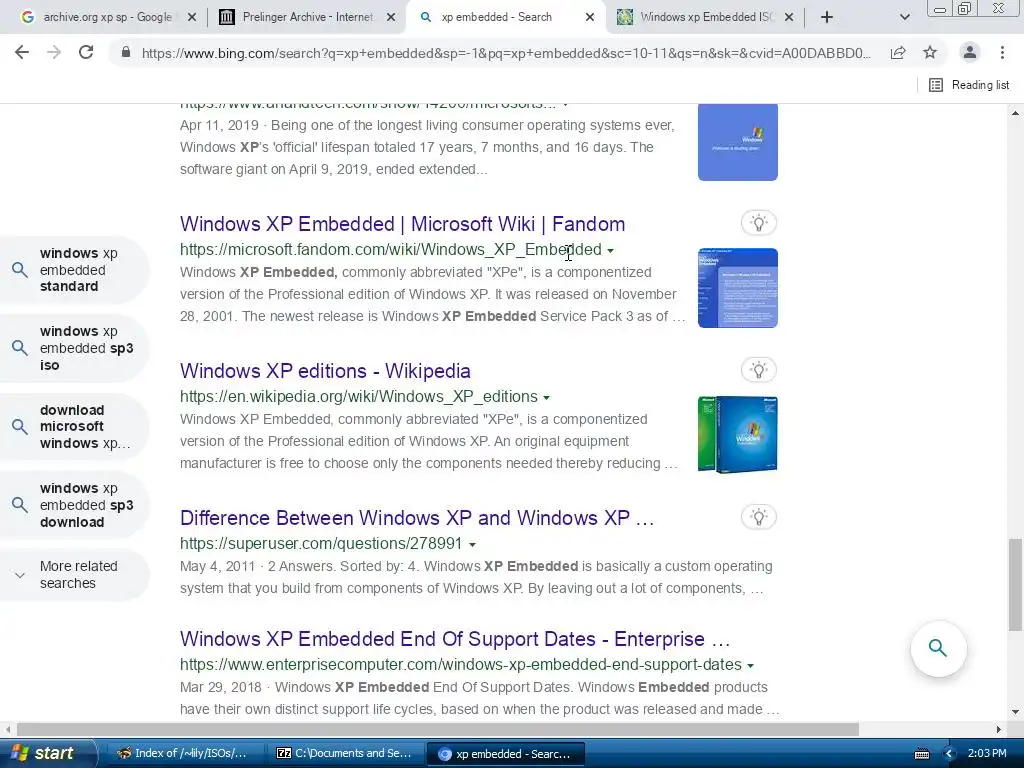Open the Reading list panel

coord(969,85)
